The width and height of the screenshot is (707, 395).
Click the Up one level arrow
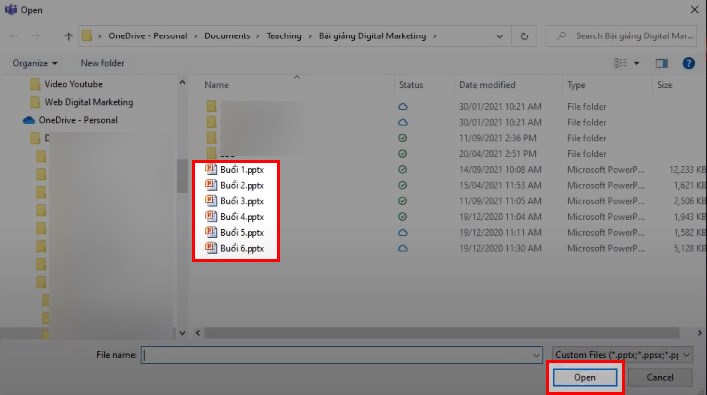pyautogui.click(x=69, y=37)
